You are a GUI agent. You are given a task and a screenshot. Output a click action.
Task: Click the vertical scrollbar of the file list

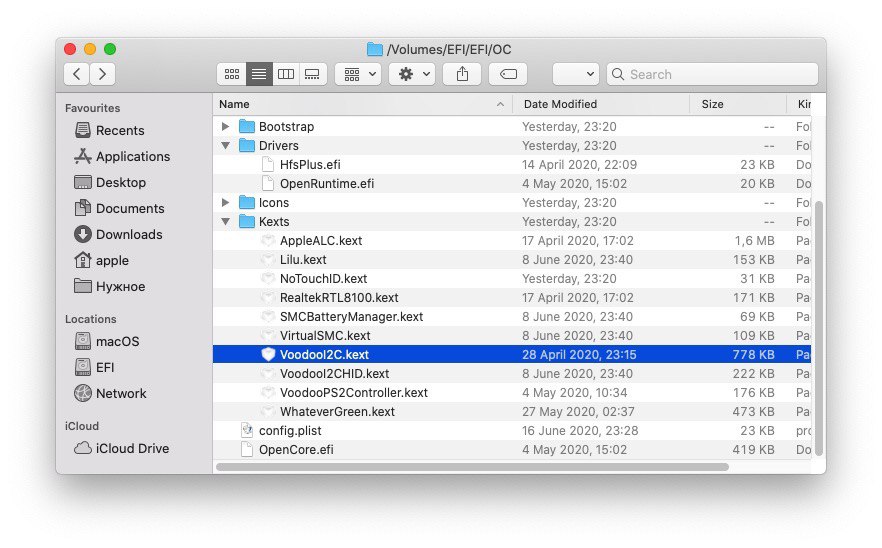coord(819,329)
